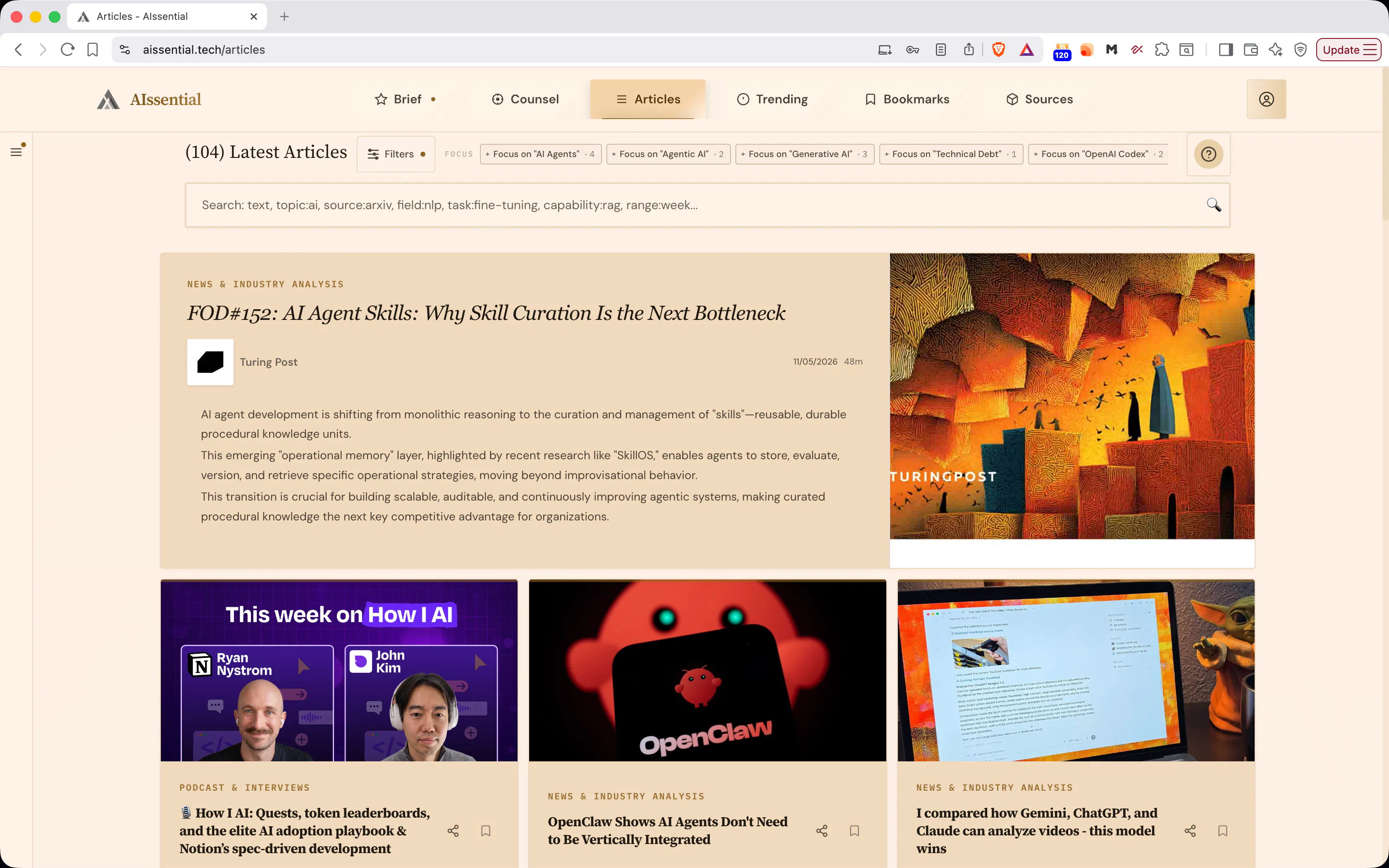The width and height of the screenshot is (1389, 868).
Task: Add focus on "Technical Debt"
Action: 951,154
